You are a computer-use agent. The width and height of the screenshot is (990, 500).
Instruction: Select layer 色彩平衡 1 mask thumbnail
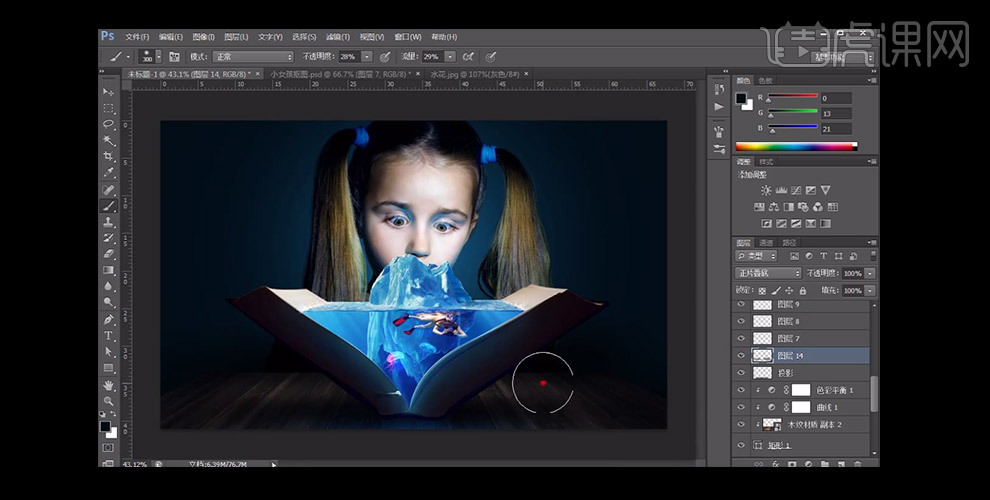coord(801,390)
